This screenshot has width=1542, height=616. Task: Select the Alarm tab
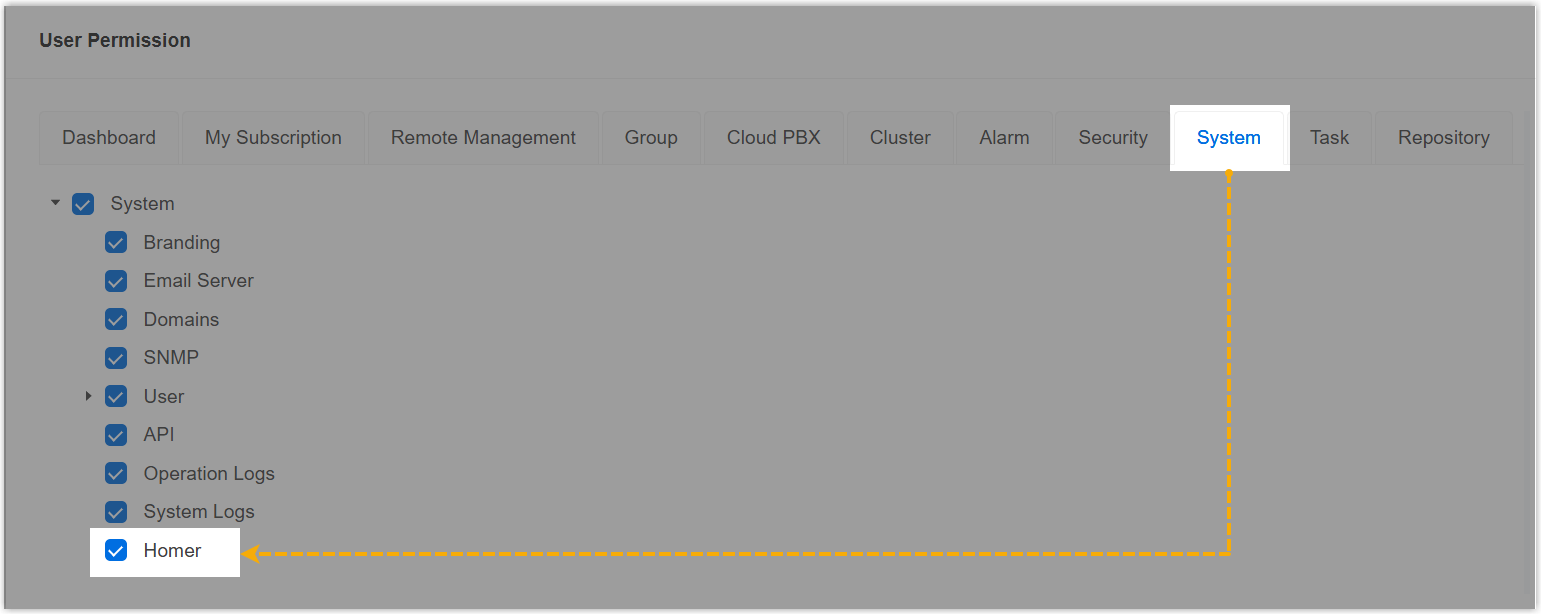1004,138
